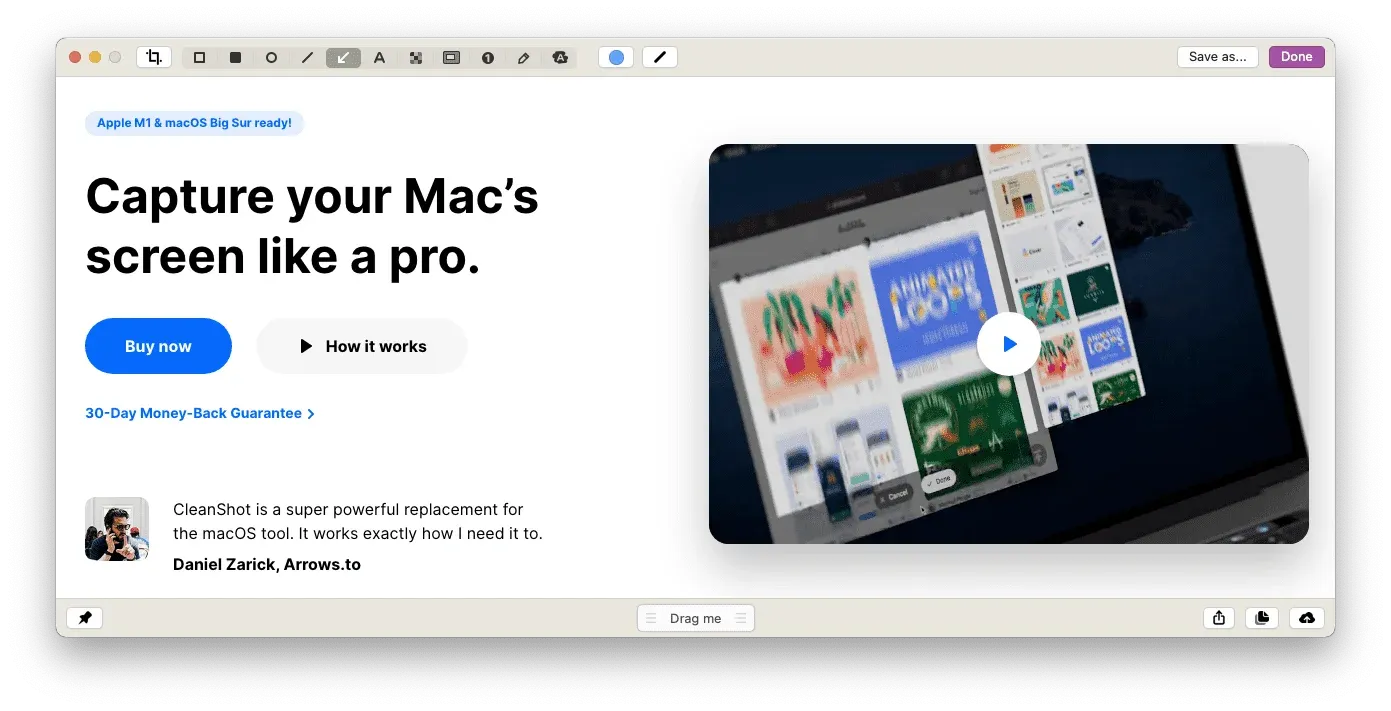Click the Save as... button
Screen dimensions: 1391x711
pos(1217,57)
